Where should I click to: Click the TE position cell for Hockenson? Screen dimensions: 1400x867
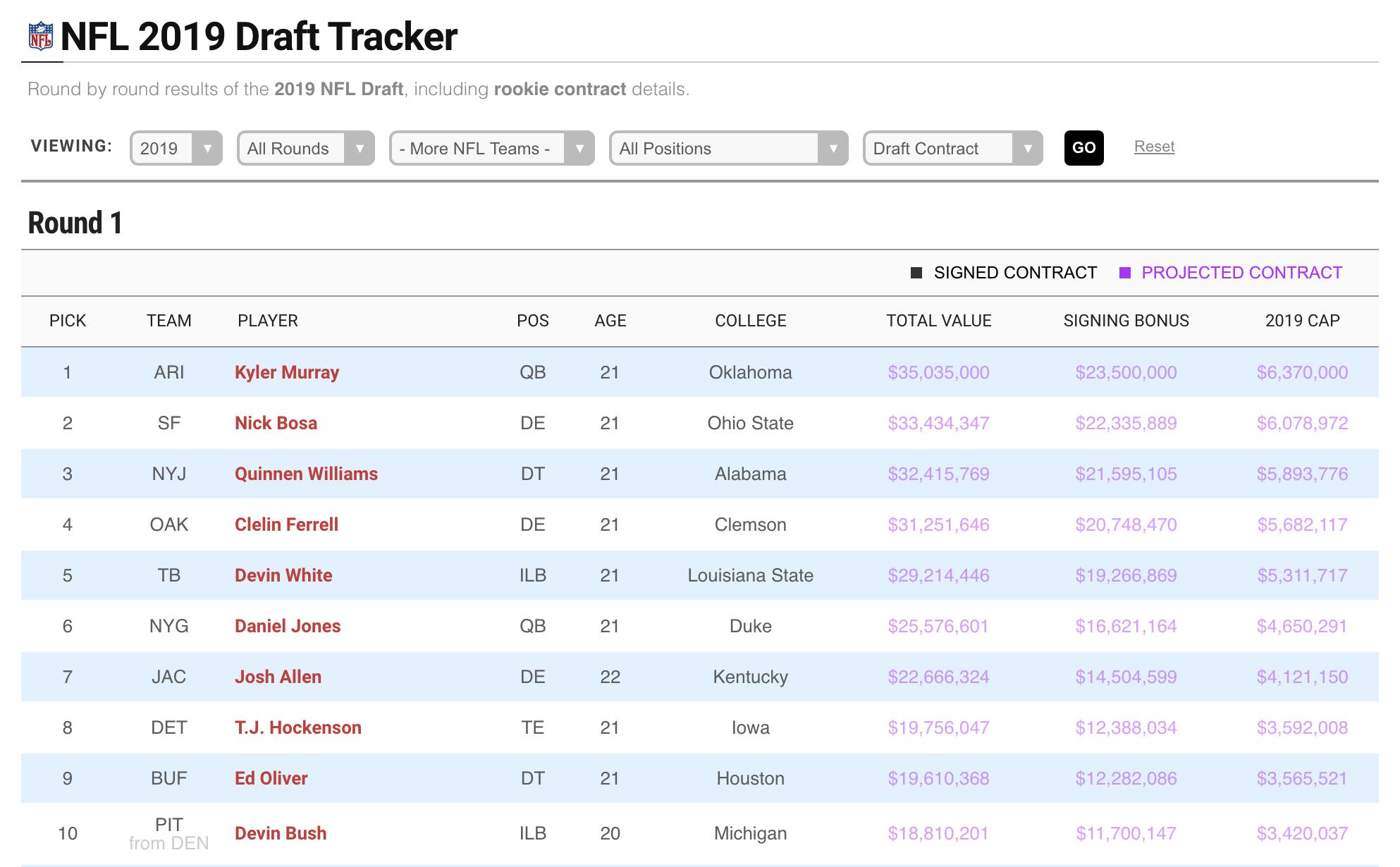tap(533, 727)
